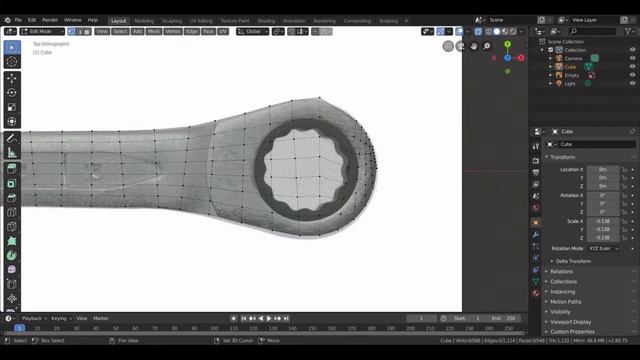Image resolution: width=640 pixels, height=360 pixels.
Task: Jump to the timeline start frame
Action: [244, 318]
